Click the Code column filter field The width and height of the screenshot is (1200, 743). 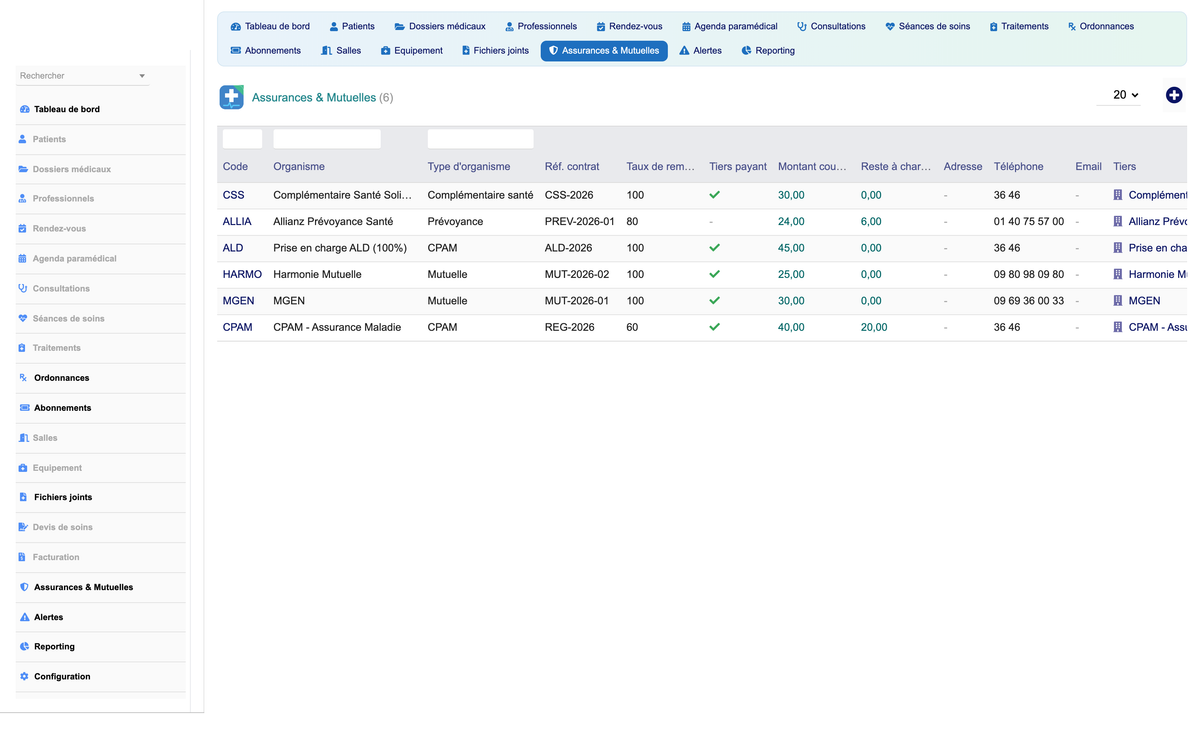coord(242,139)
